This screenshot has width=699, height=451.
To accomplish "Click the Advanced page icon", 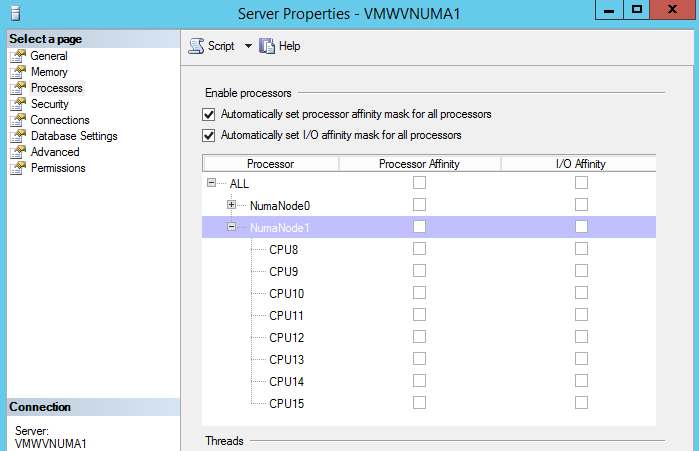I will click(x=17, y=152).
